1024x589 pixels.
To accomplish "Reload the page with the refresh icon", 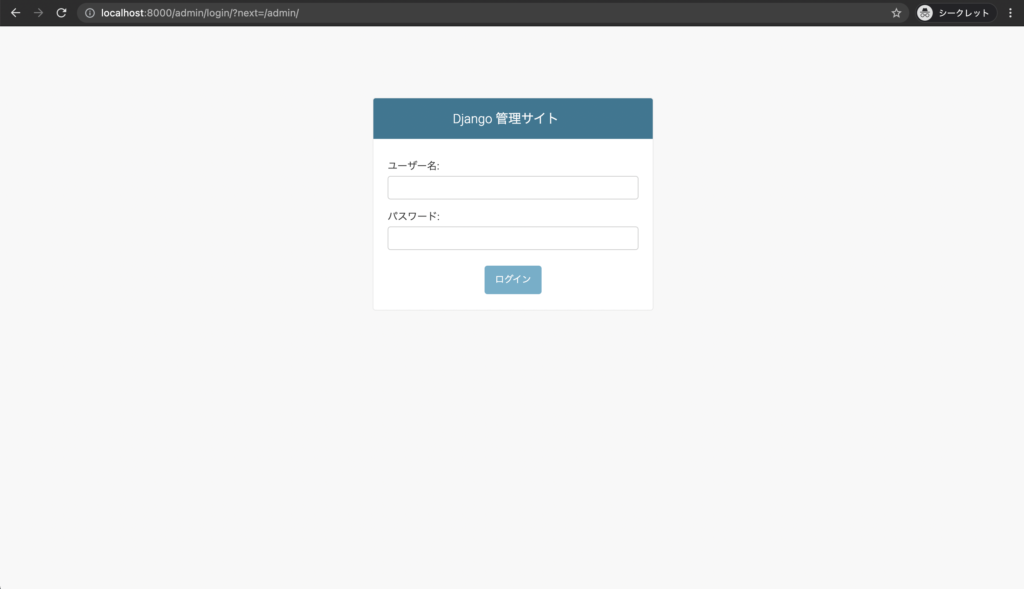I will click(61, 13).
